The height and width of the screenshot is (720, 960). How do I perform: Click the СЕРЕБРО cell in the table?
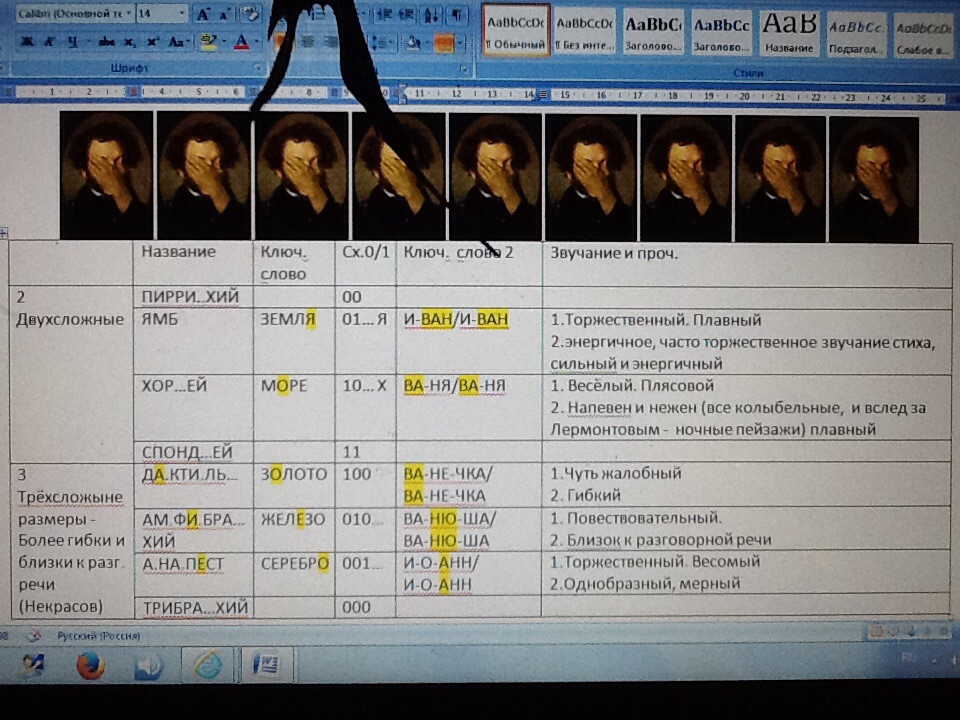tap(294, 574)
